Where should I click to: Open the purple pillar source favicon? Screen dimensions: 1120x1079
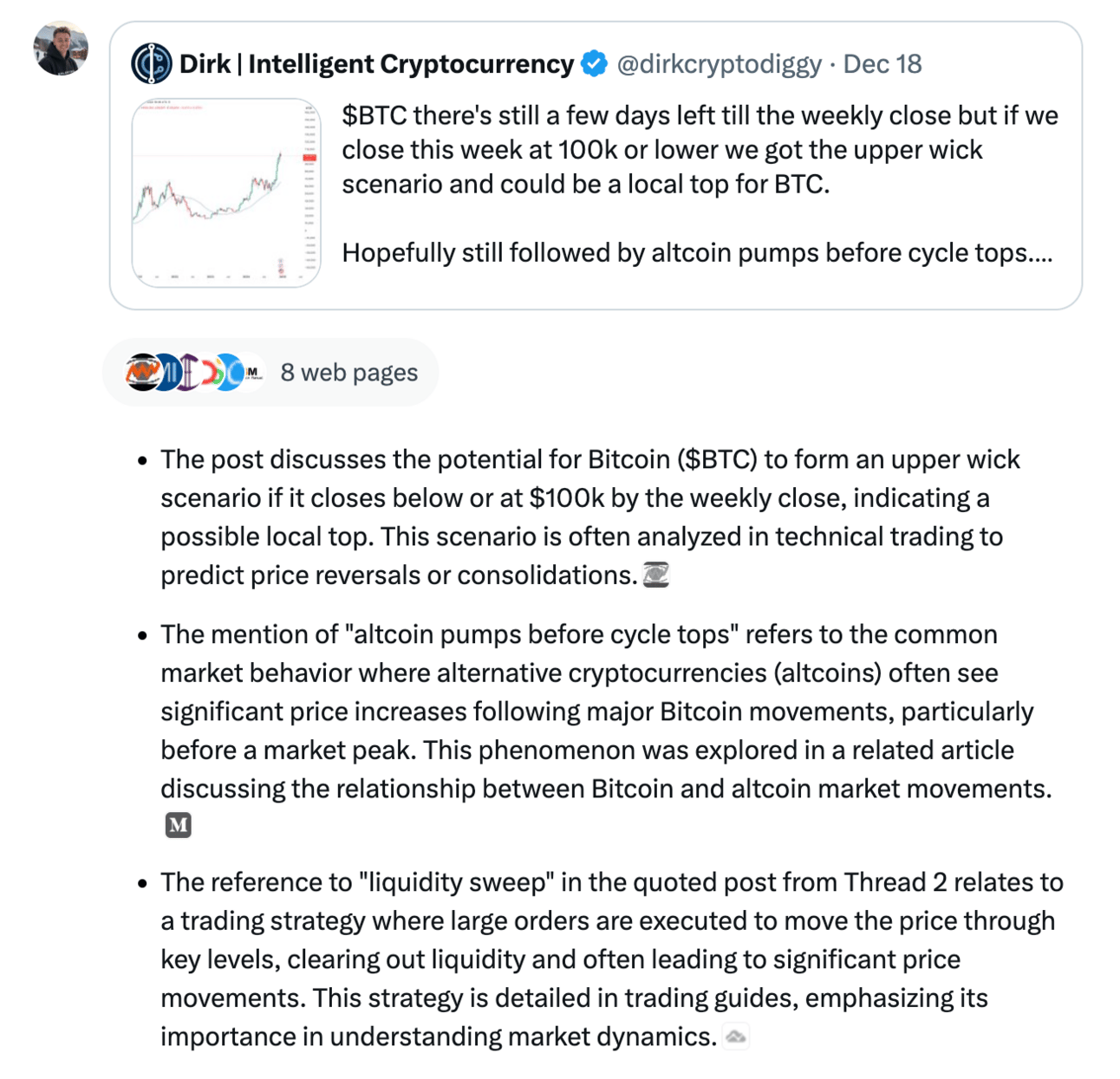(x=188, y=373)
